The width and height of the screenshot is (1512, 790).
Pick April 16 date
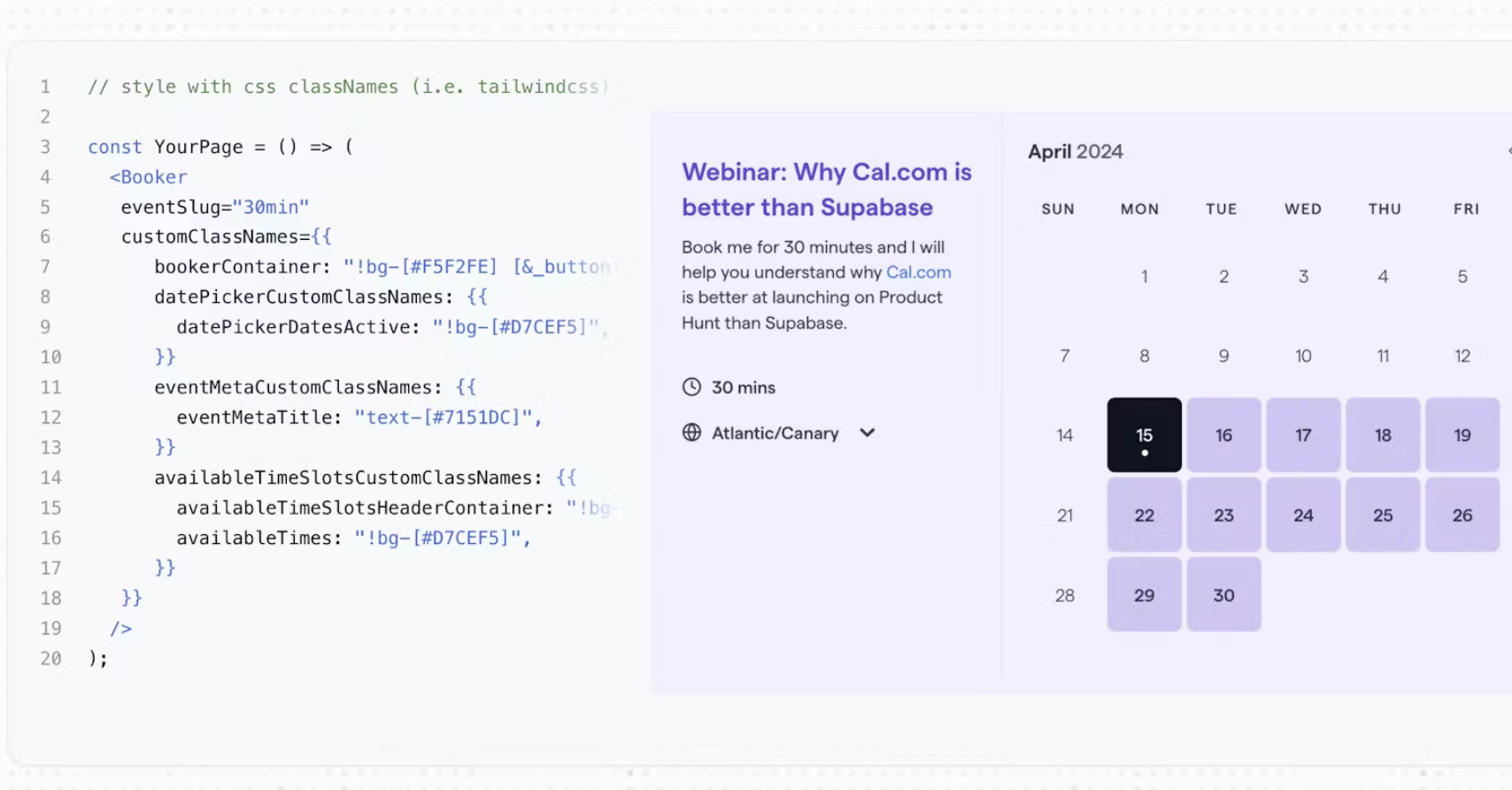pyautogui.click(x=1223, y=435)
